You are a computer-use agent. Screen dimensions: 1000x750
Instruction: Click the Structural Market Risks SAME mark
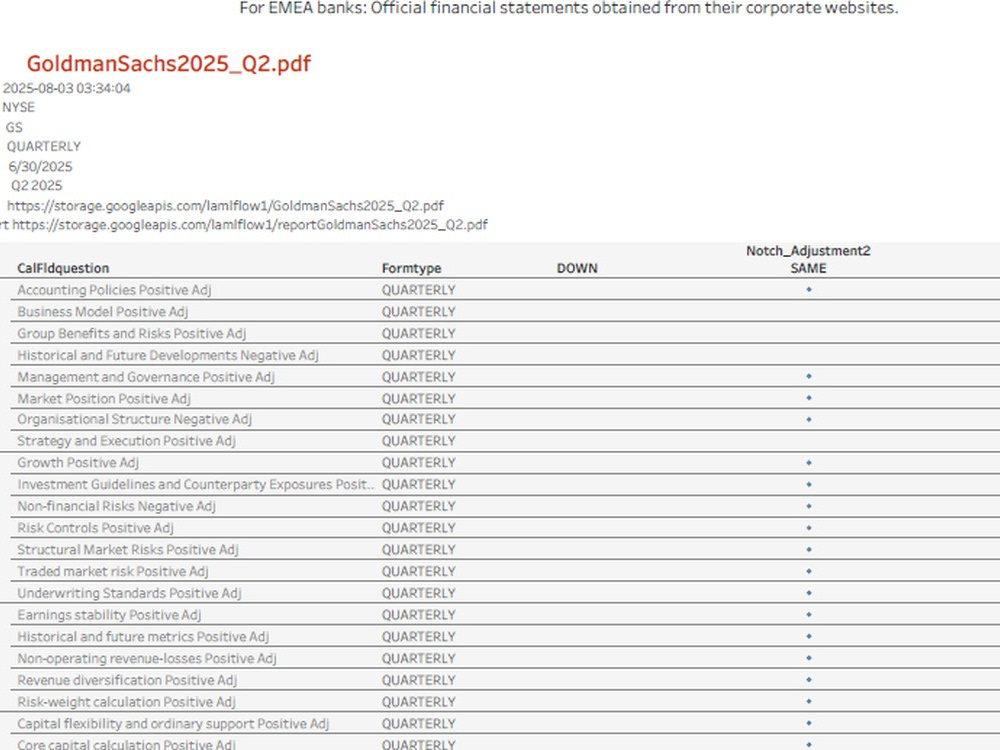[x=809, y=550]
